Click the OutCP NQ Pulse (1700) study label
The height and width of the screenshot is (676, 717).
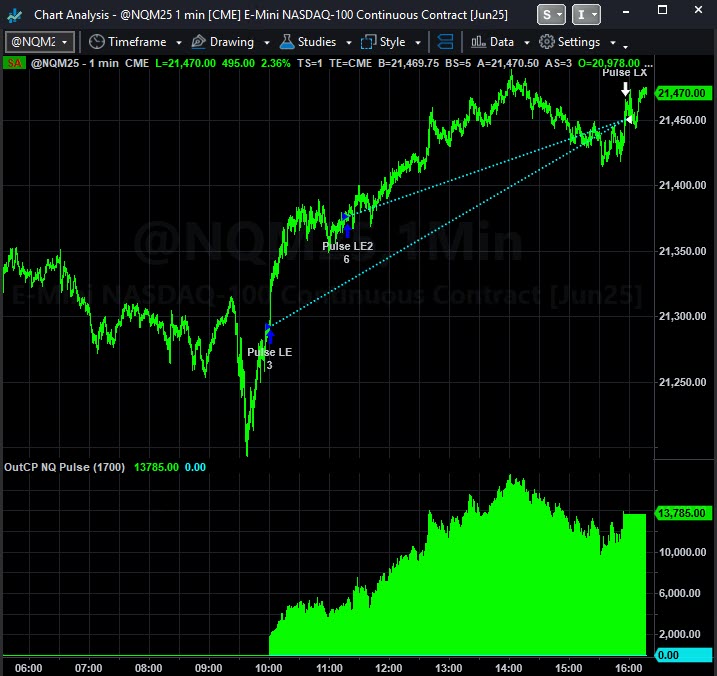[64, 467]
